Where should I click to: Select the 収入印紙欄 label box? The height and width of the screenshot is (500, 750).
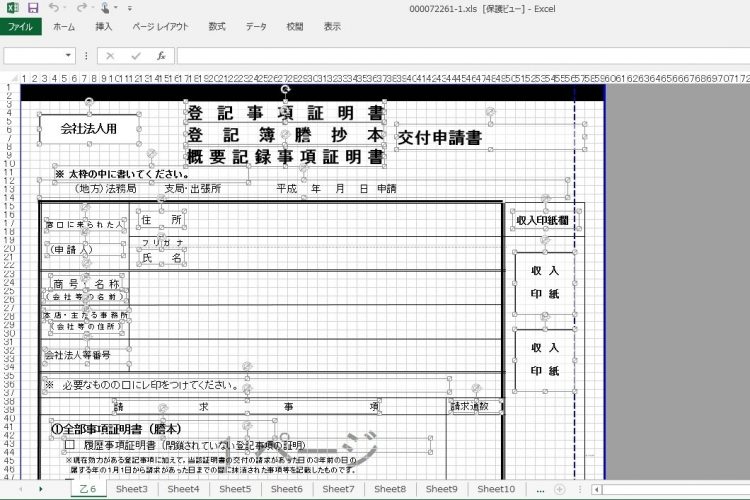click(x=542, y=219)
